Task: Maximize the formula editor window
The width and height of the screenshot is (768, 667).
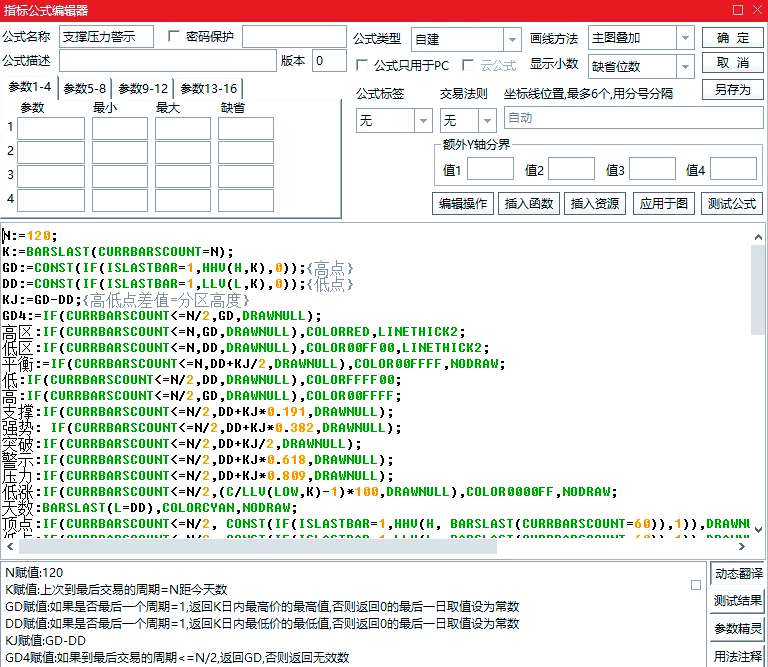Action: click(736, 10)
